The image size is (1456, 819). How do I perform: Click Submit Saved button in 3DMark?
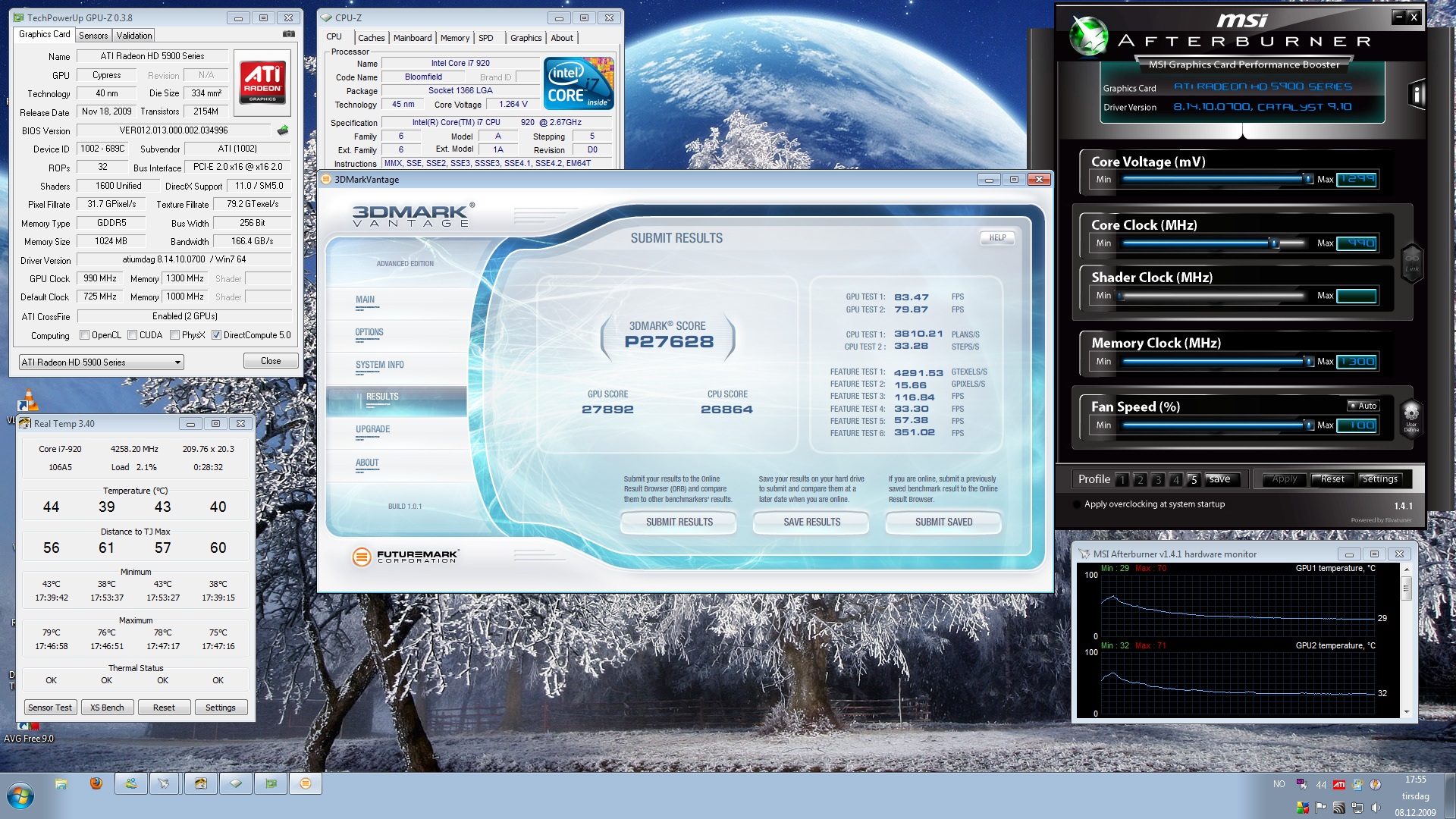[x=943, y=522]
